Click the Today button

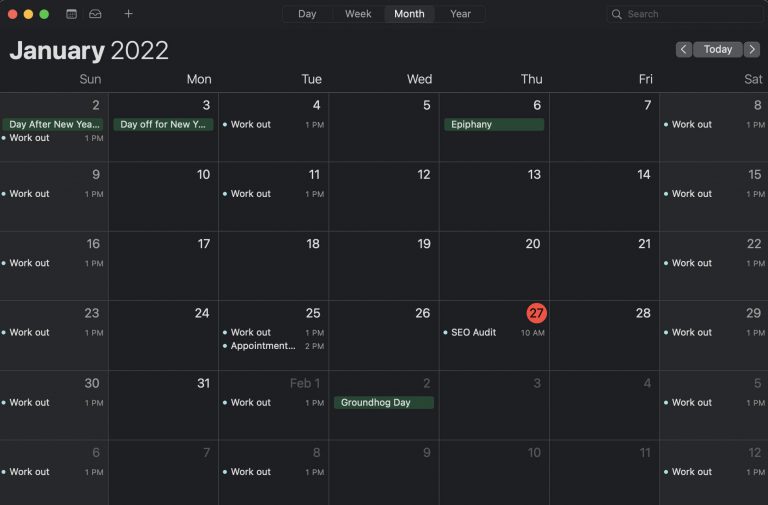pyautogui.click(x=718, y=49)
